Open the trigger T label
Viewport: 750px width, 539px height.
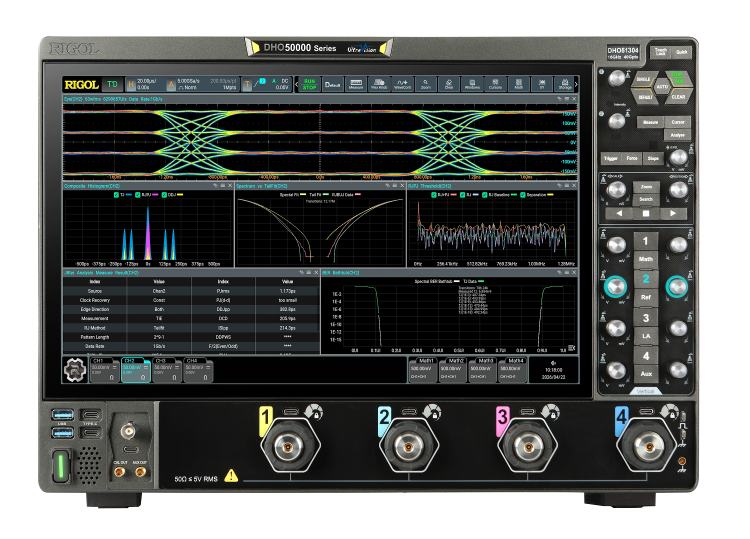click(247, 85)
